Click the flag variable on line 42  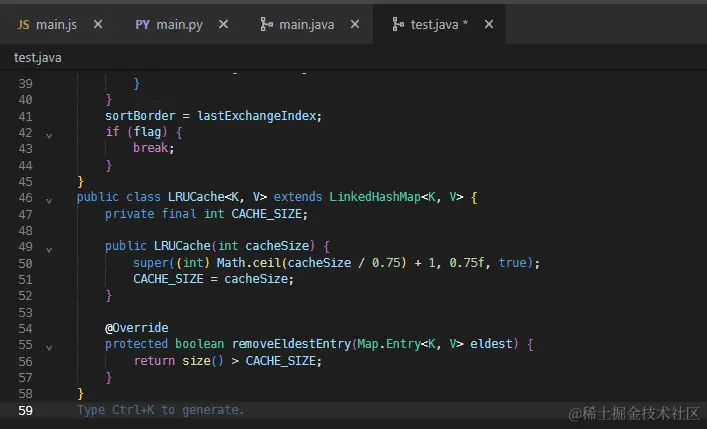147,132
